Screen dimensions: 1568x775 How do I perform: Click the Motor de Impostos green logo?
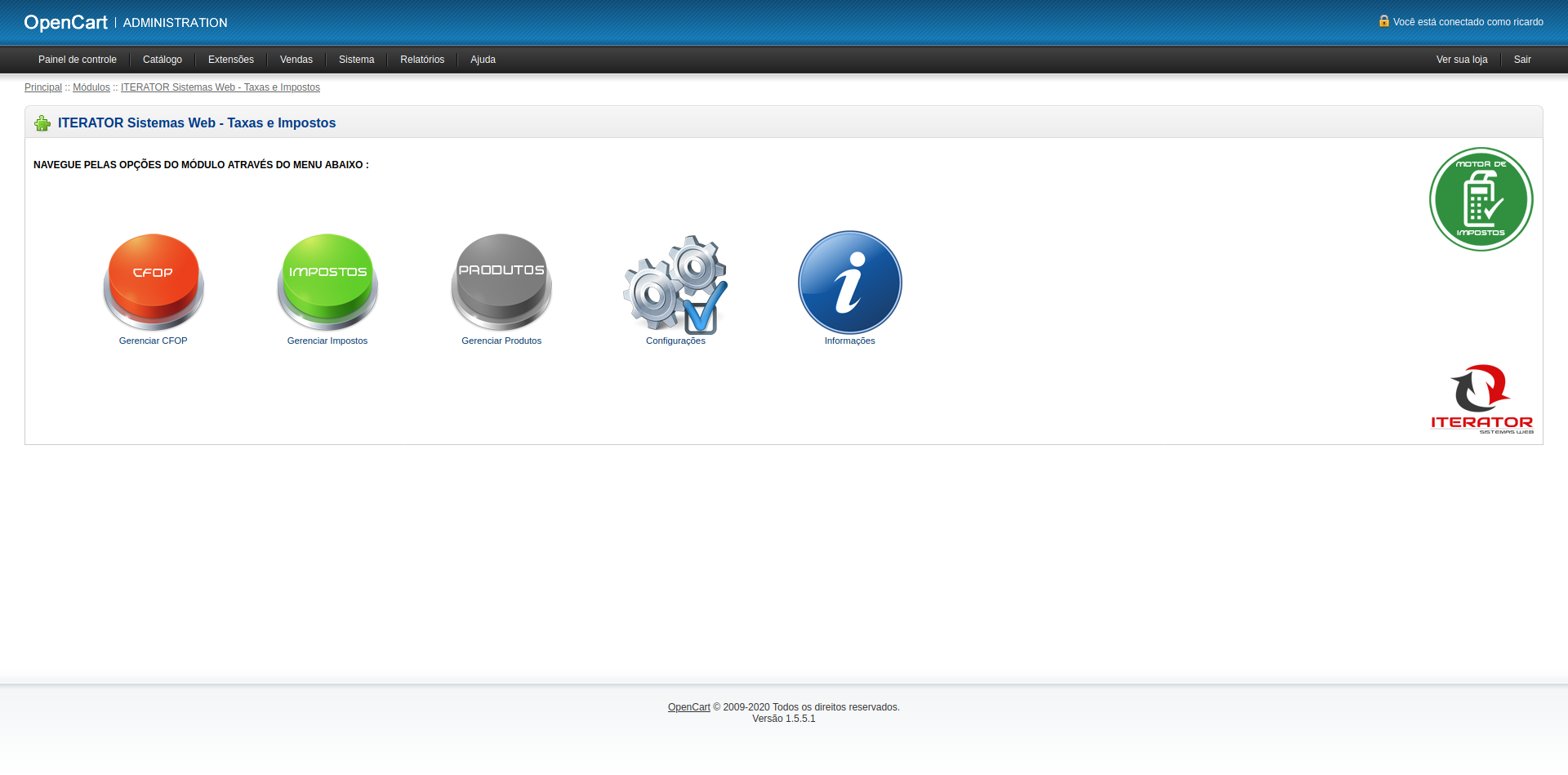click(1481, 199)
